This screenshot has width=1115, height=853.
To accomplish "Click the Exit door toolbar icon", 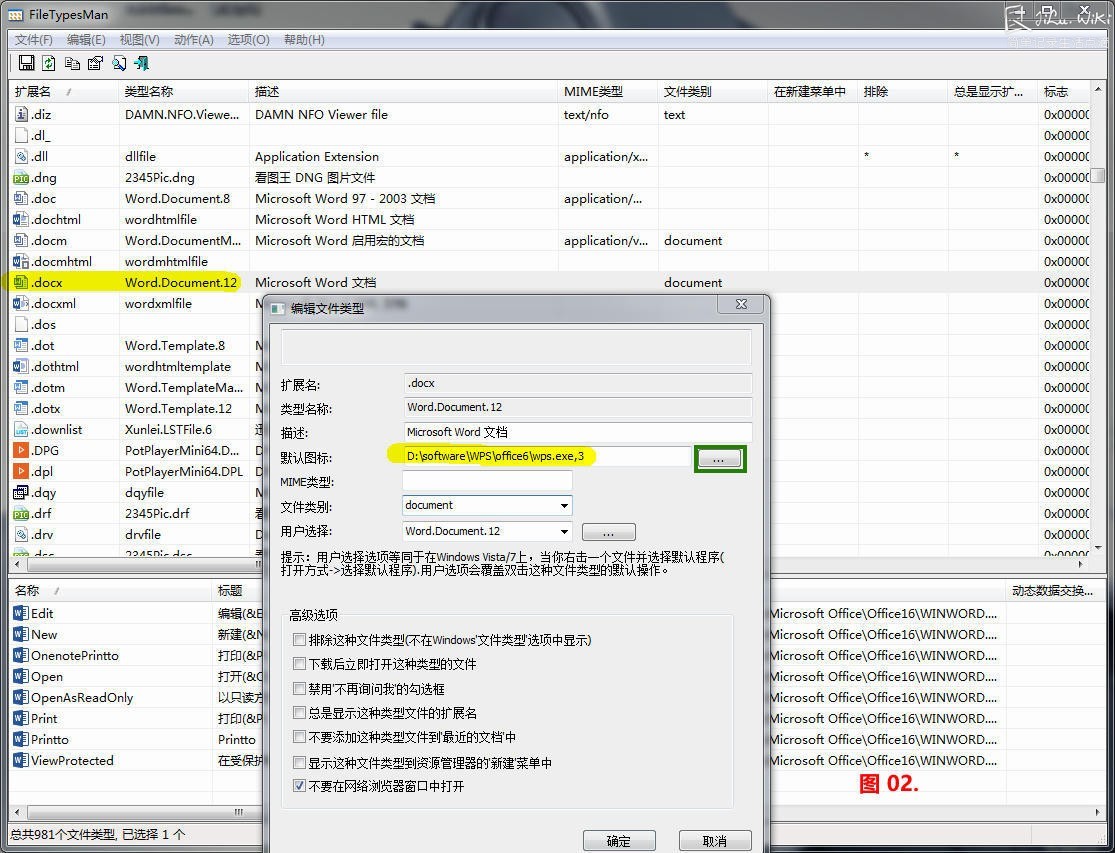I will pos(142,63).
